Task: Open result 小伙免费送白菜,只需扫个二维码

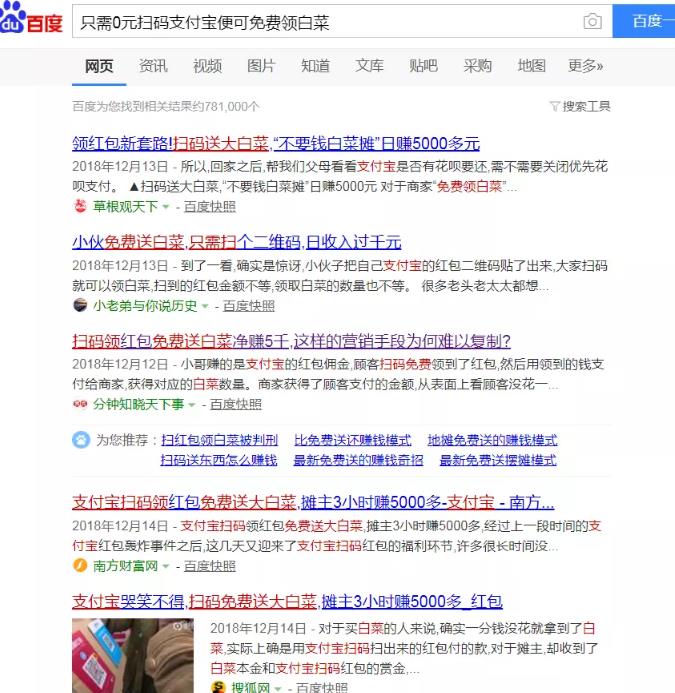Action: [236, 242]
